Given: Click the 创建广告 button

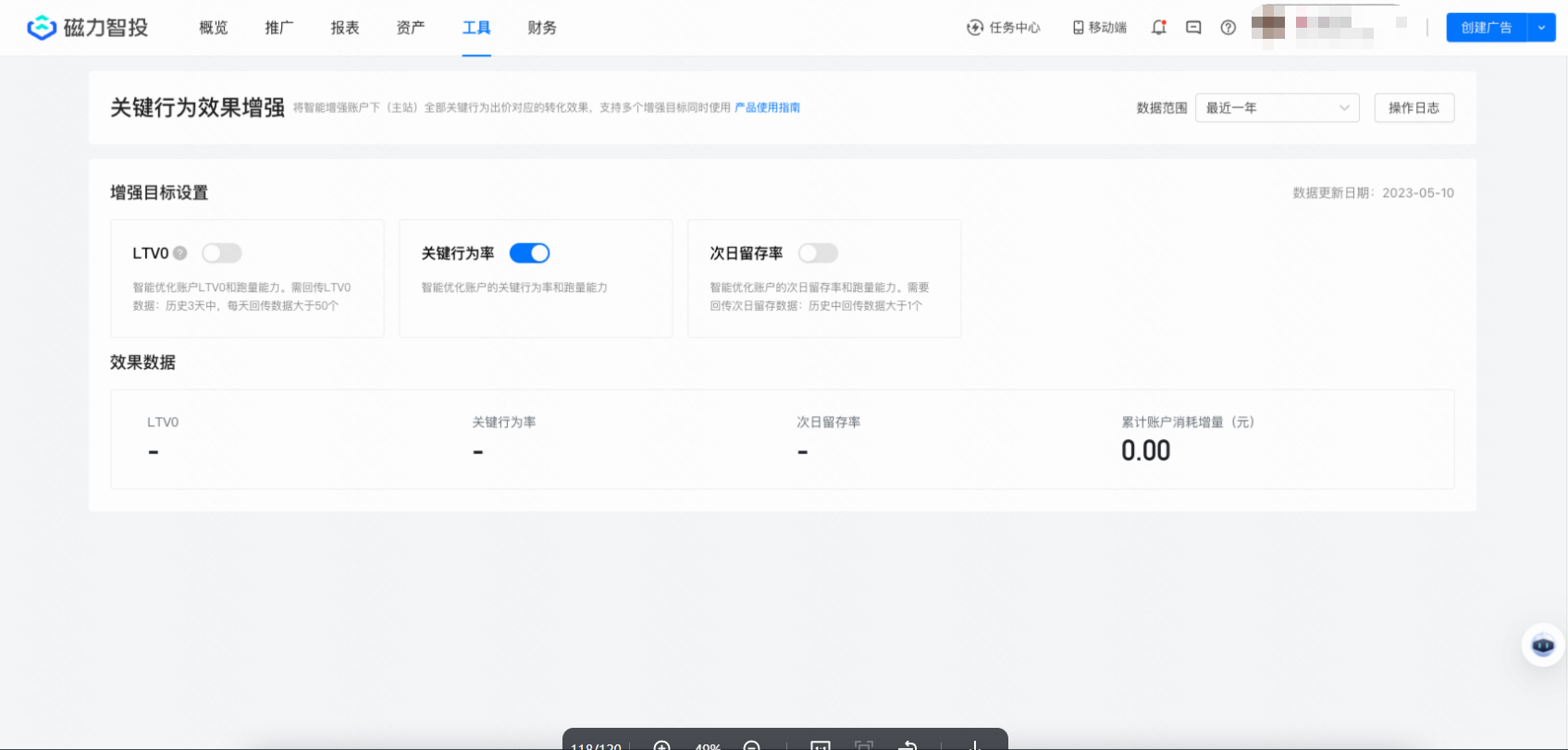Looking at the screenshot, I should tap(1488, 28).
